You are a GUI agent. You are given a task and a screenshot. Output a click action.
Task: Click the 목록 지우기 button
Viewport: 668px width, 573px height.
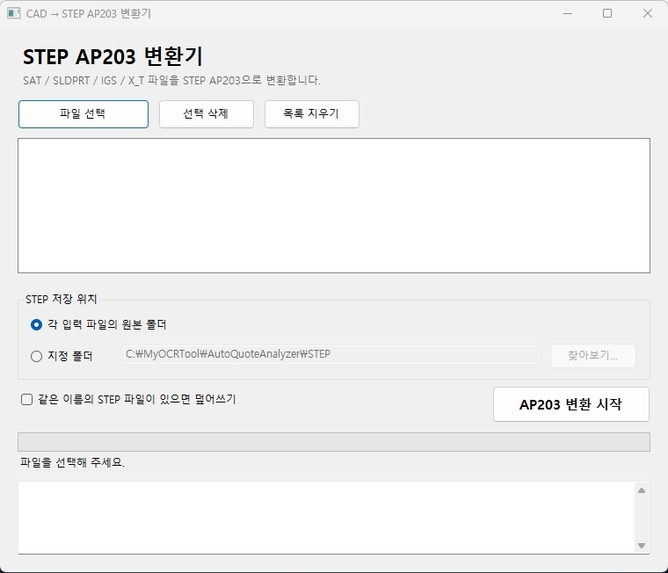coord(311,114)
